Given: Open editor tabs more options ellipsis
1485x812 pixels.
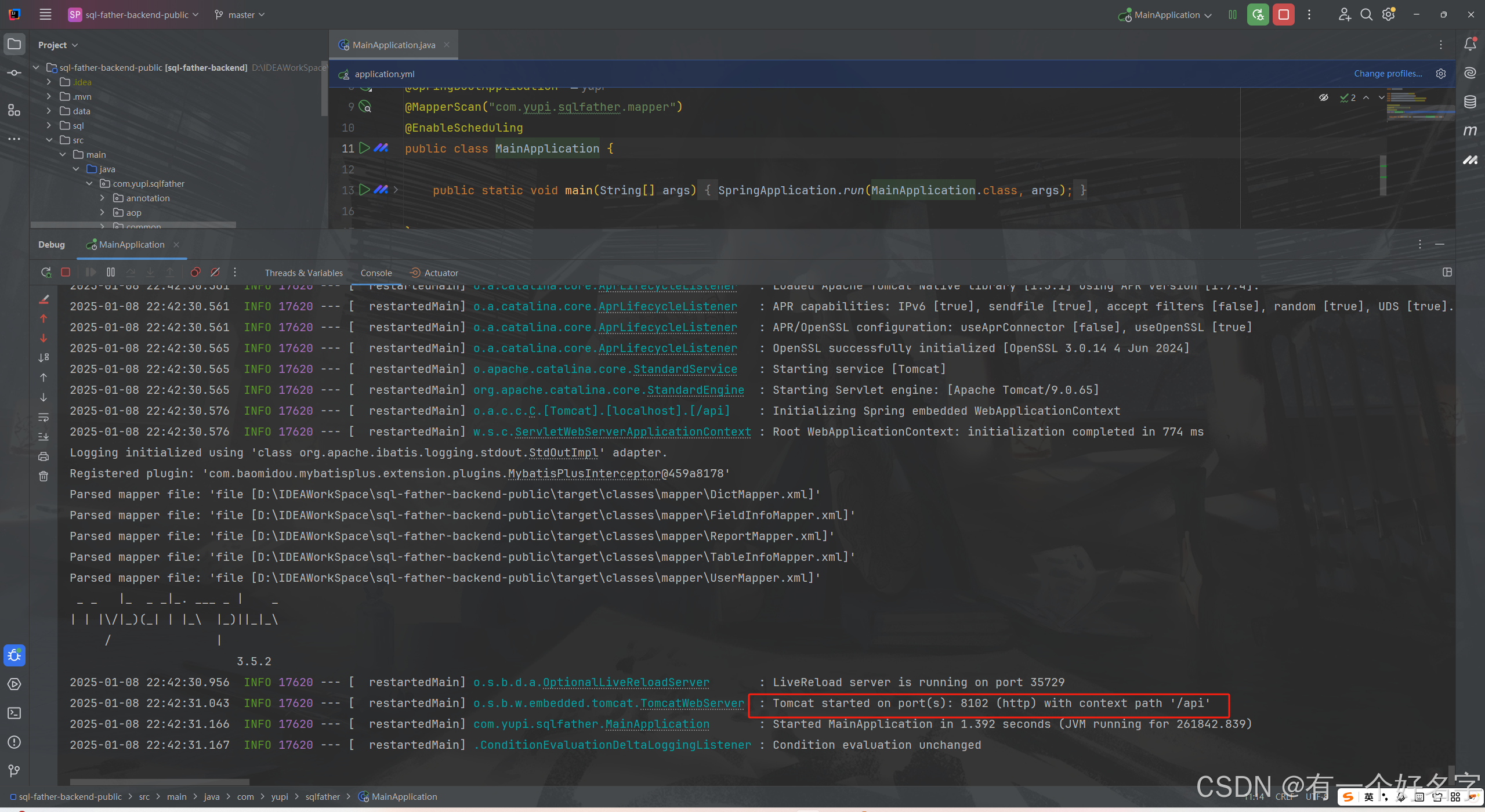Looking at the screenshot, I should click(1441, 45).
